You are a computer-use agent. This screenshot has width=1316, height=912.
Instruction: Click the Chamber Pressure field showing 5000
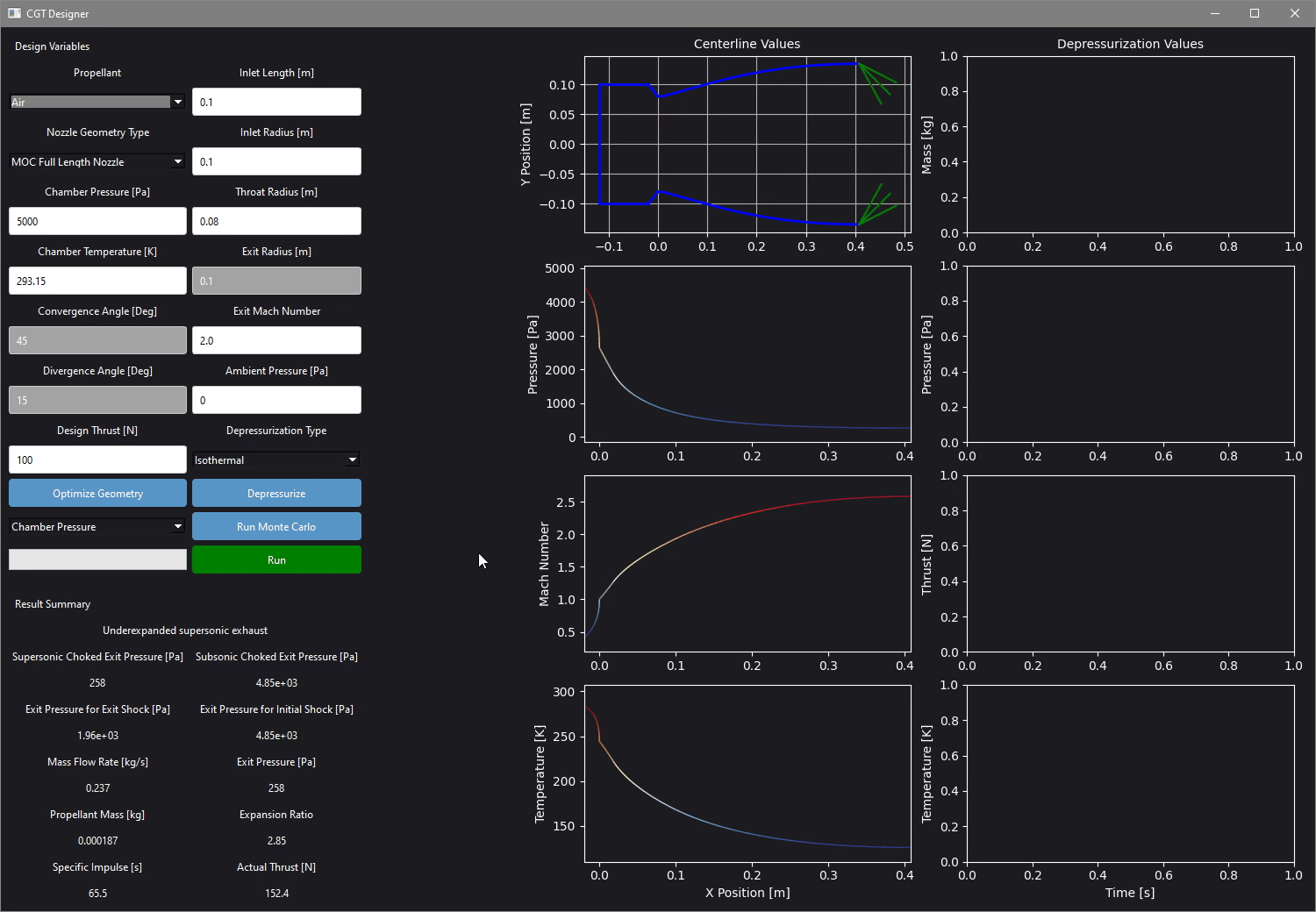97,221
